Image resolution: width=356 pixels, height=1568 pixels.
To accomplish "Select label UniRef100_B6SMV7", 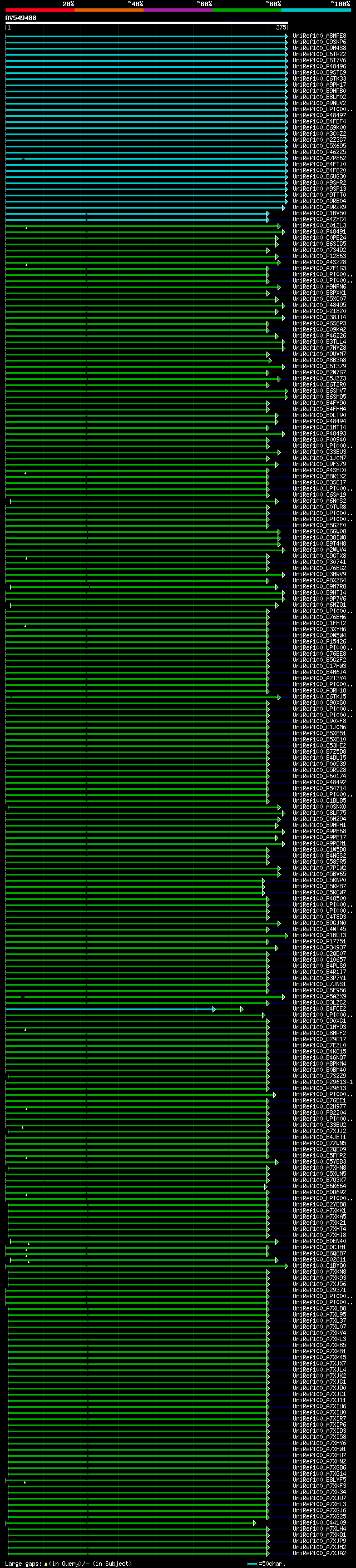I will [319, 391].
